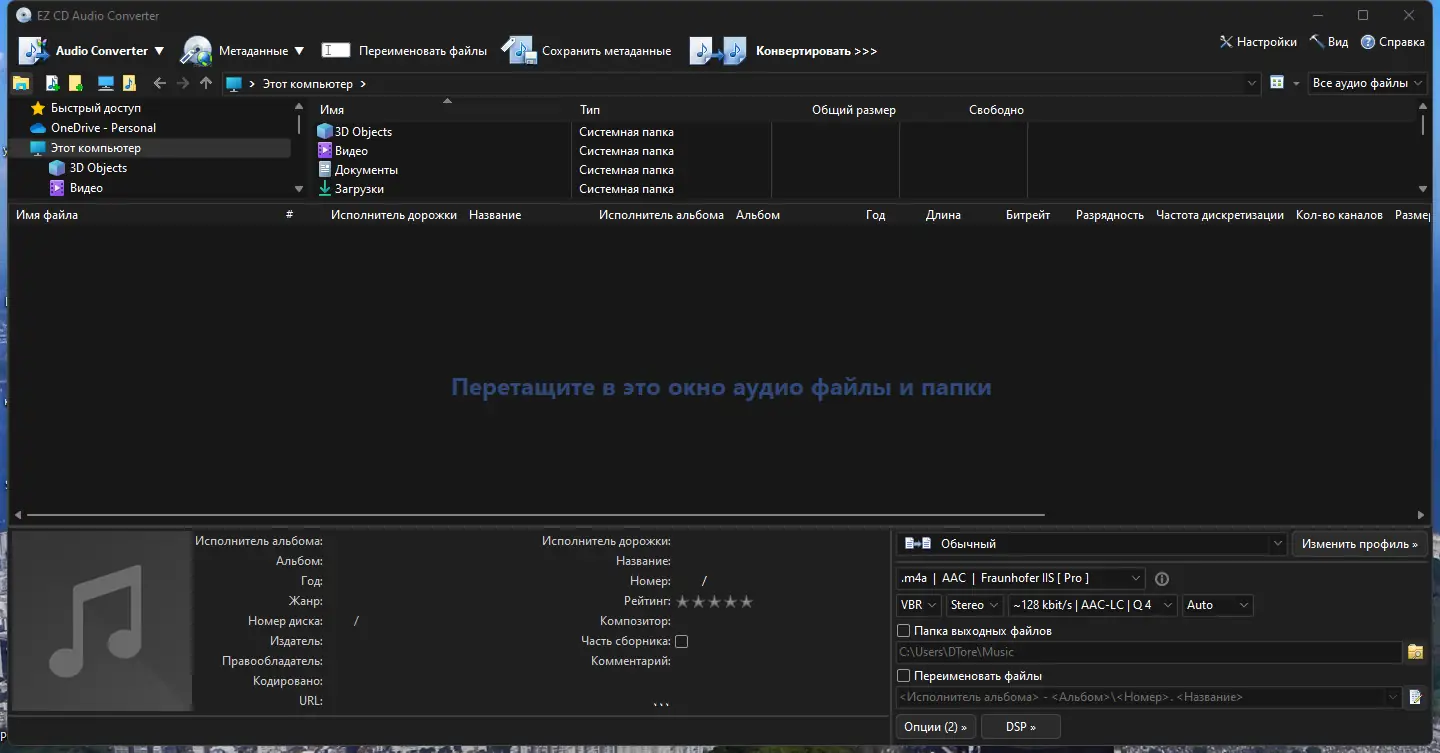Open the Stereo channel dropdown
Screen dimensions: 1440x753
(974, 605)
